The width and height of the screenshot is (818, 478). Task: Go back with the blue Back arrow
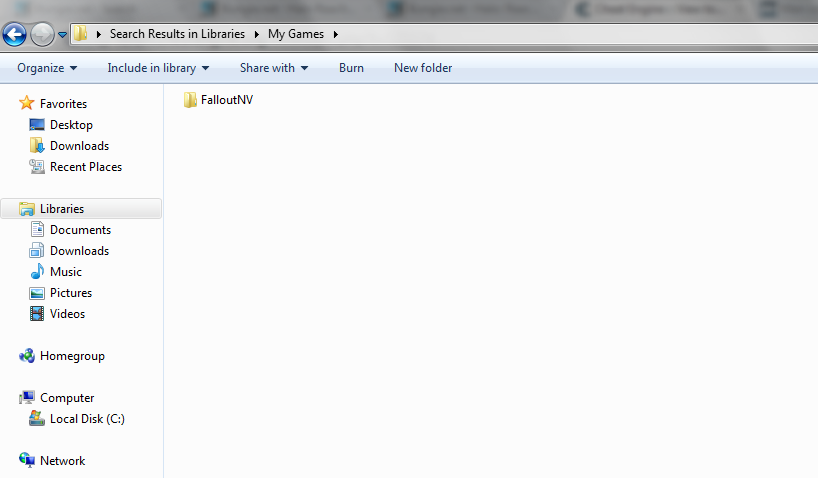[15, 35]
